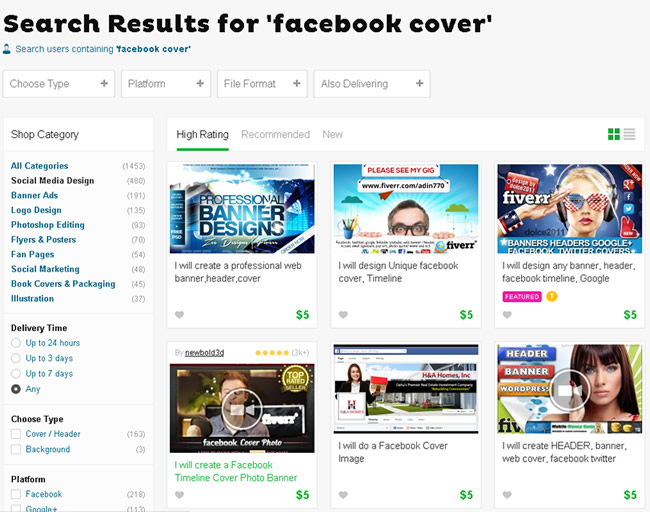Open the Platform filter dropdown
The height and width of the screenshot is (512, 650).
point(166,84)
